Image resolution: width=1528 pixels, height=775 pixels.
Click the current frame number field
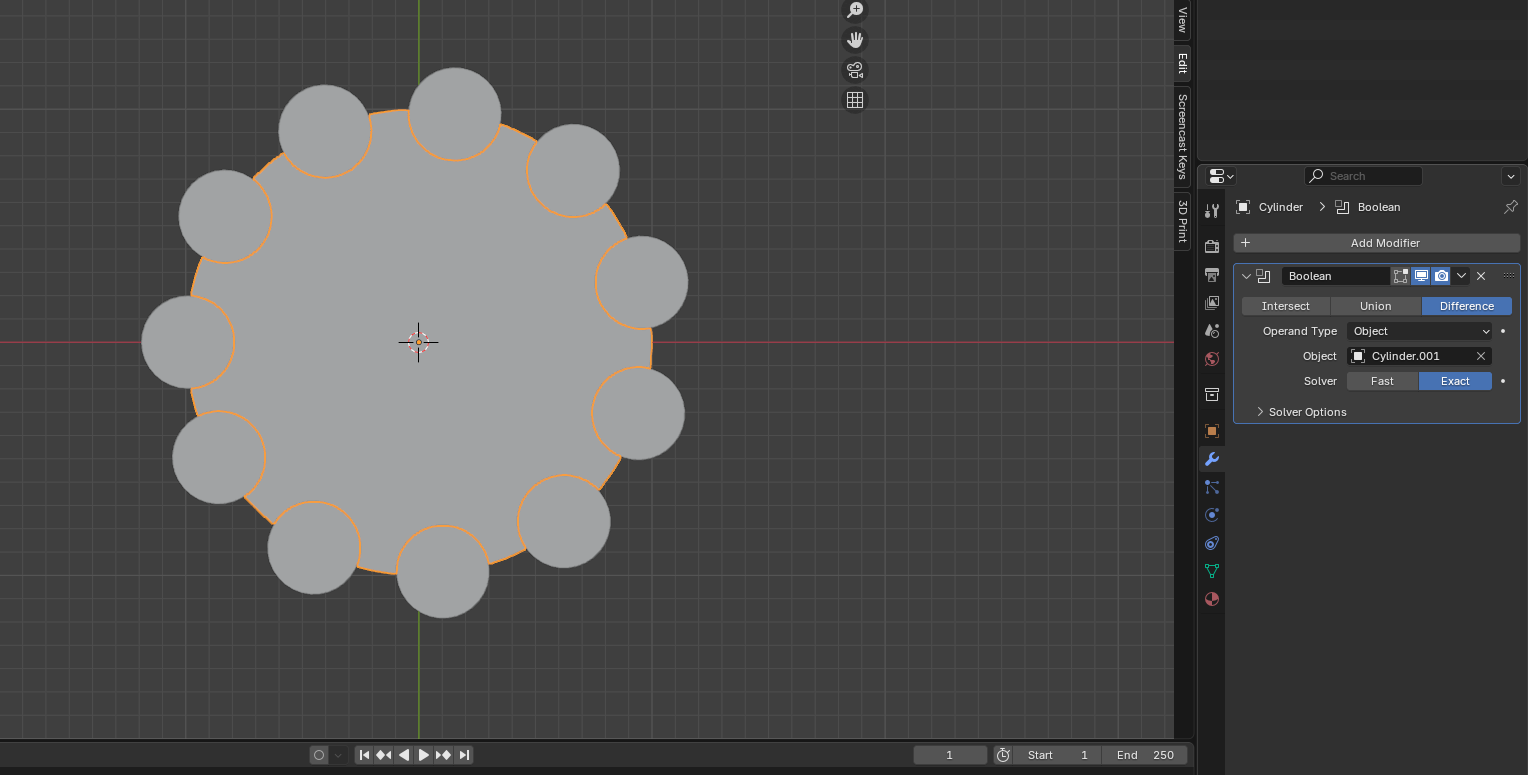click(950, 755)
